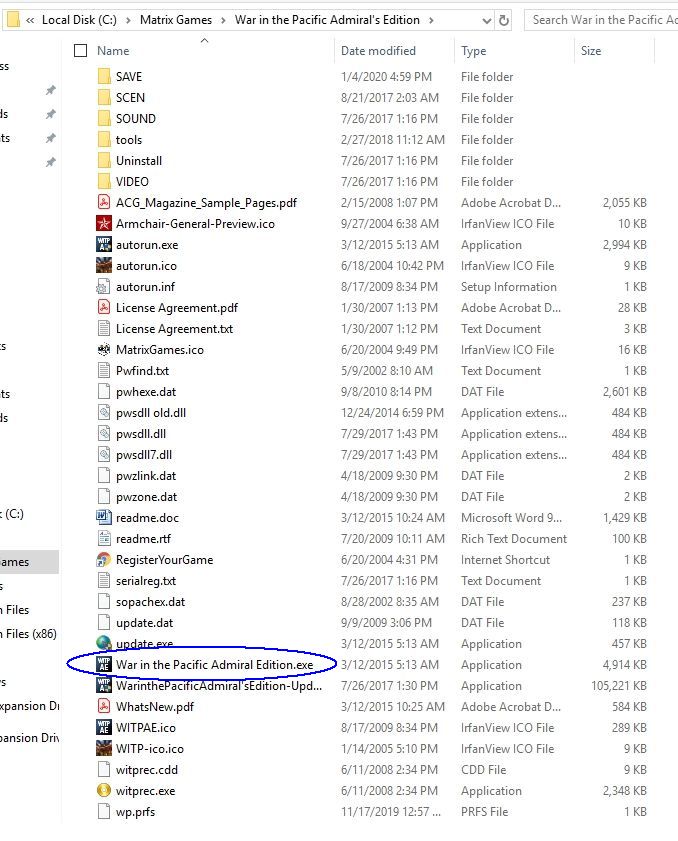Screen dimensions: 678x841
Task: Click the Armchair-General-Preview.ico star icon
Action: 104,223
